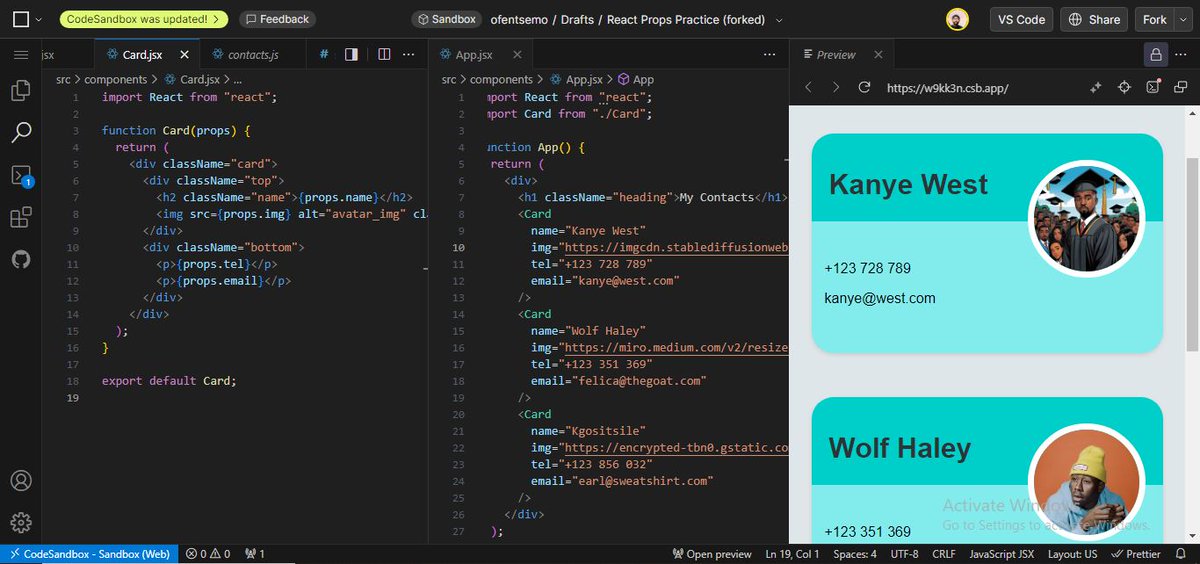Click the Fork button
This screenshot has width=1200, height=564.
(x=1155, y=19)
